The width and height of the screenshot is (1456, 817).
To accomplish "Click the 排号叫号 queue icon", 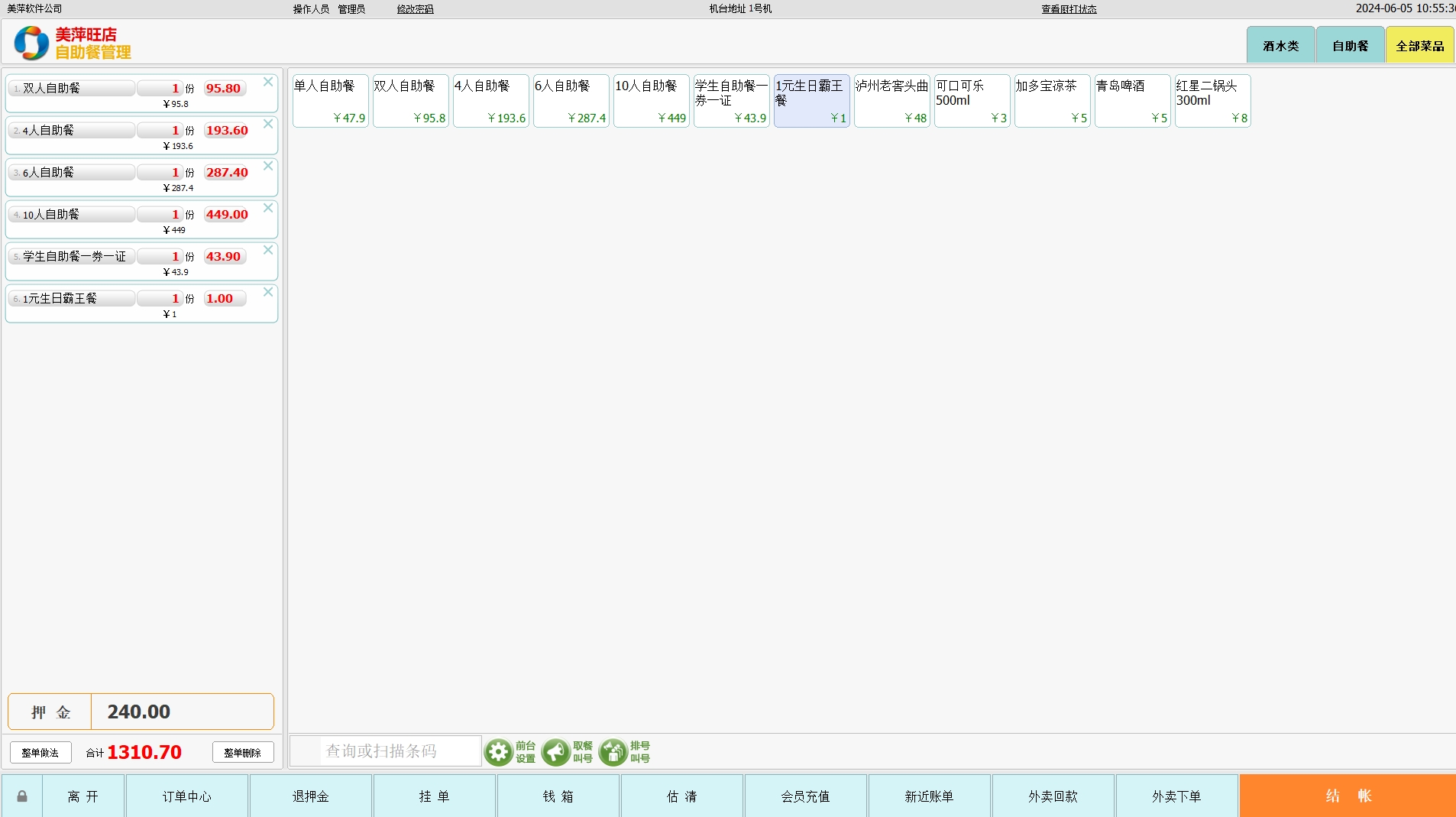I will tap(613, 752).
